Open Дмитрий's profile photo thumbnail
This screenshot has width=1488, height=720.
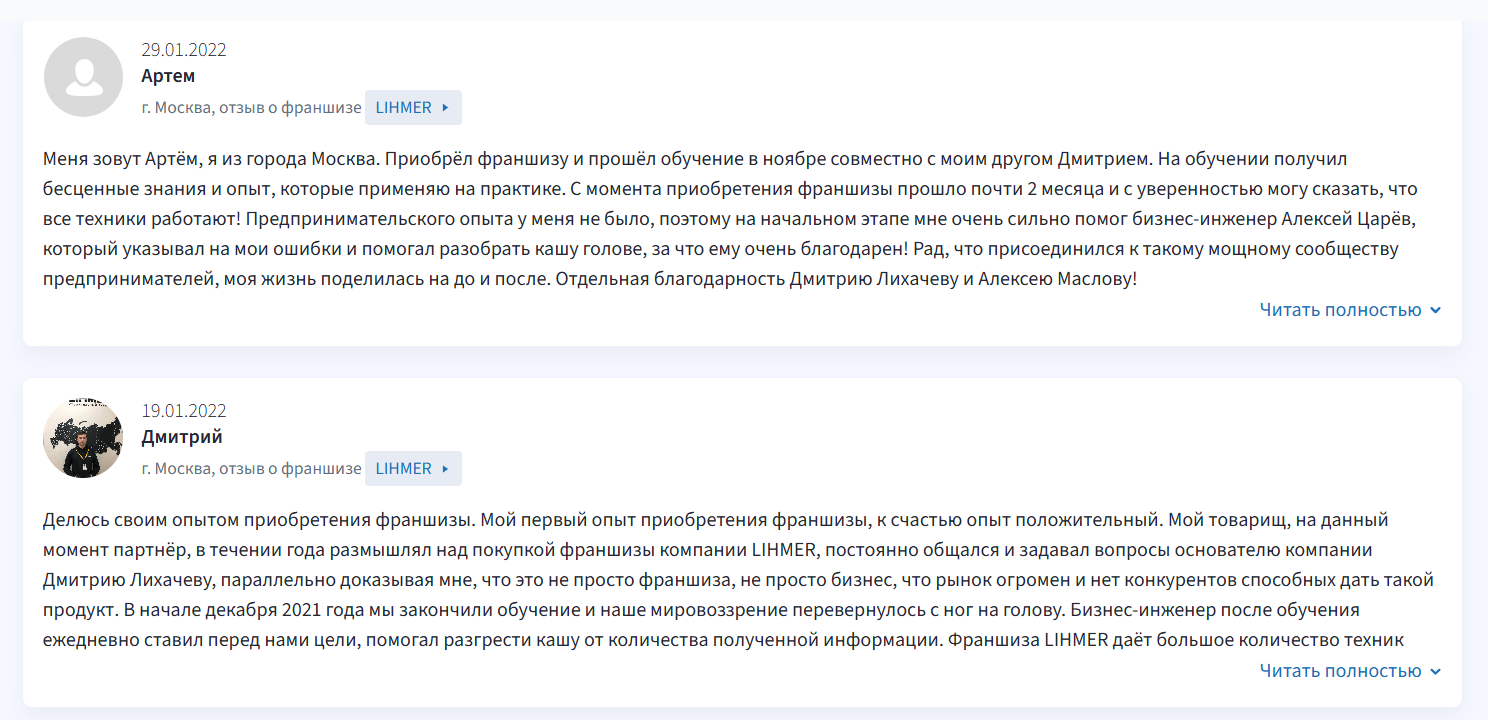(x=84, y=438)
